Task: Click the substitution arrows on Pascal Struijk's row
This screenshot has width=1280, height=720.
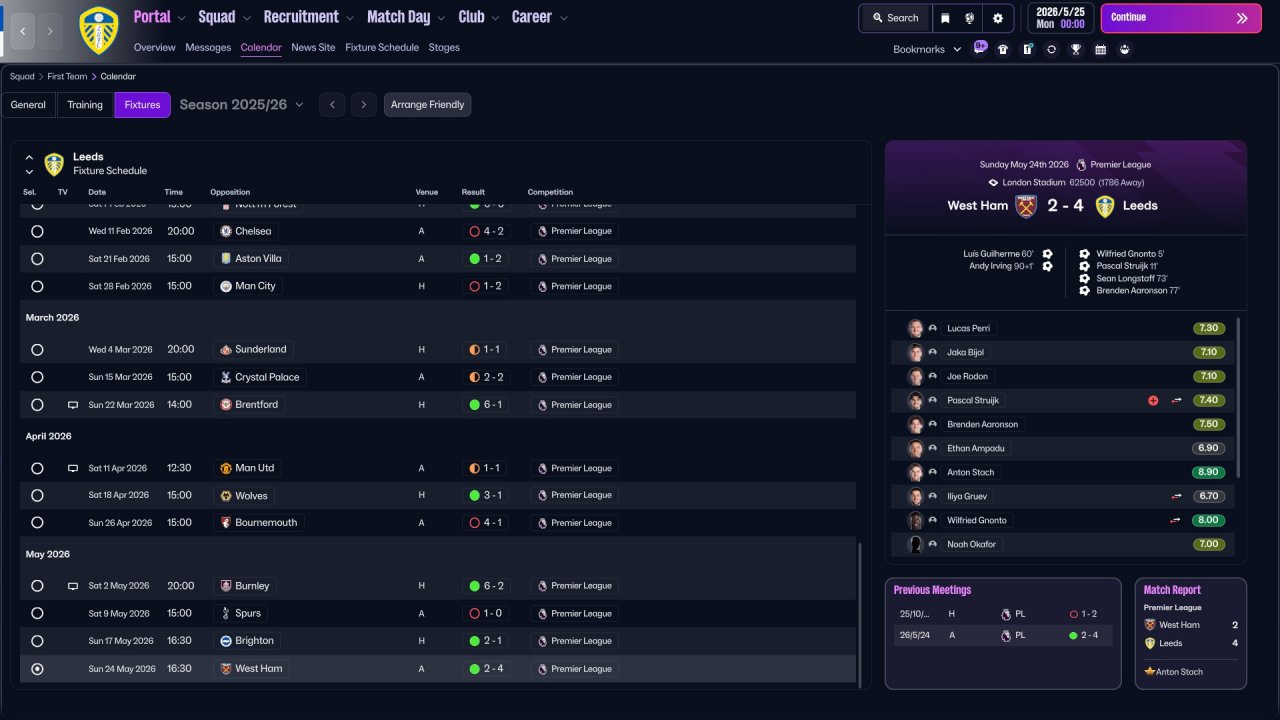Action: tap(1177, 400)
